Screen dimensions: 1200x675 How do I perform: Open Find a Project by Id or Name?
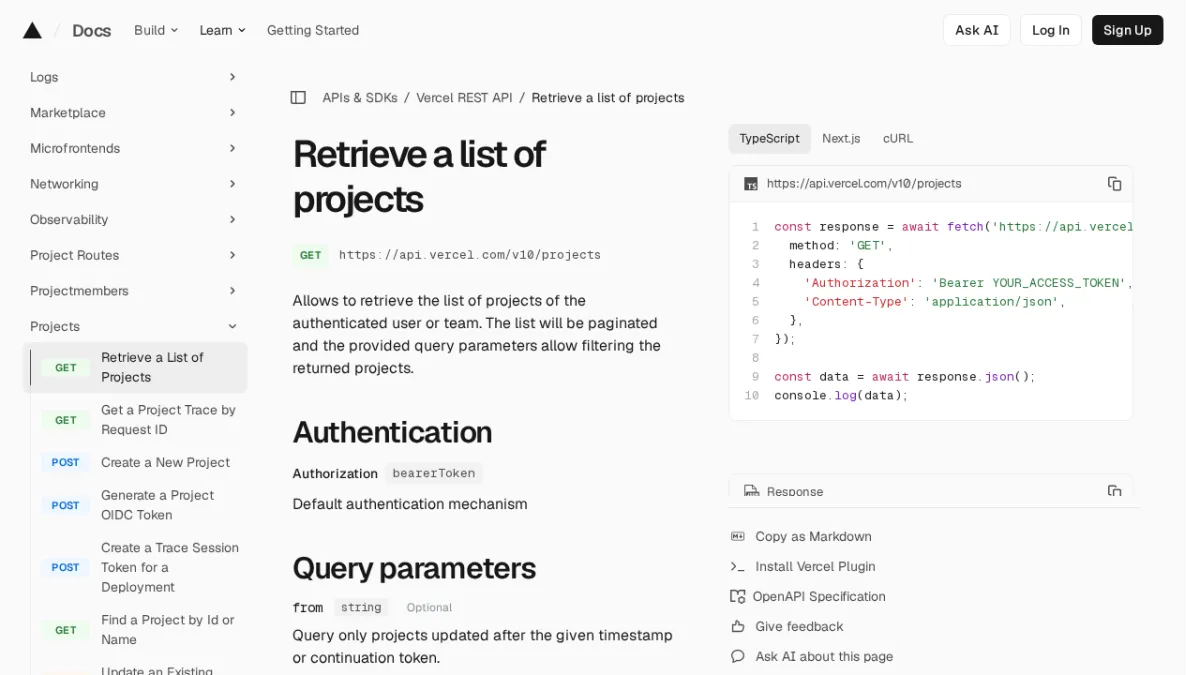point(135,630)
